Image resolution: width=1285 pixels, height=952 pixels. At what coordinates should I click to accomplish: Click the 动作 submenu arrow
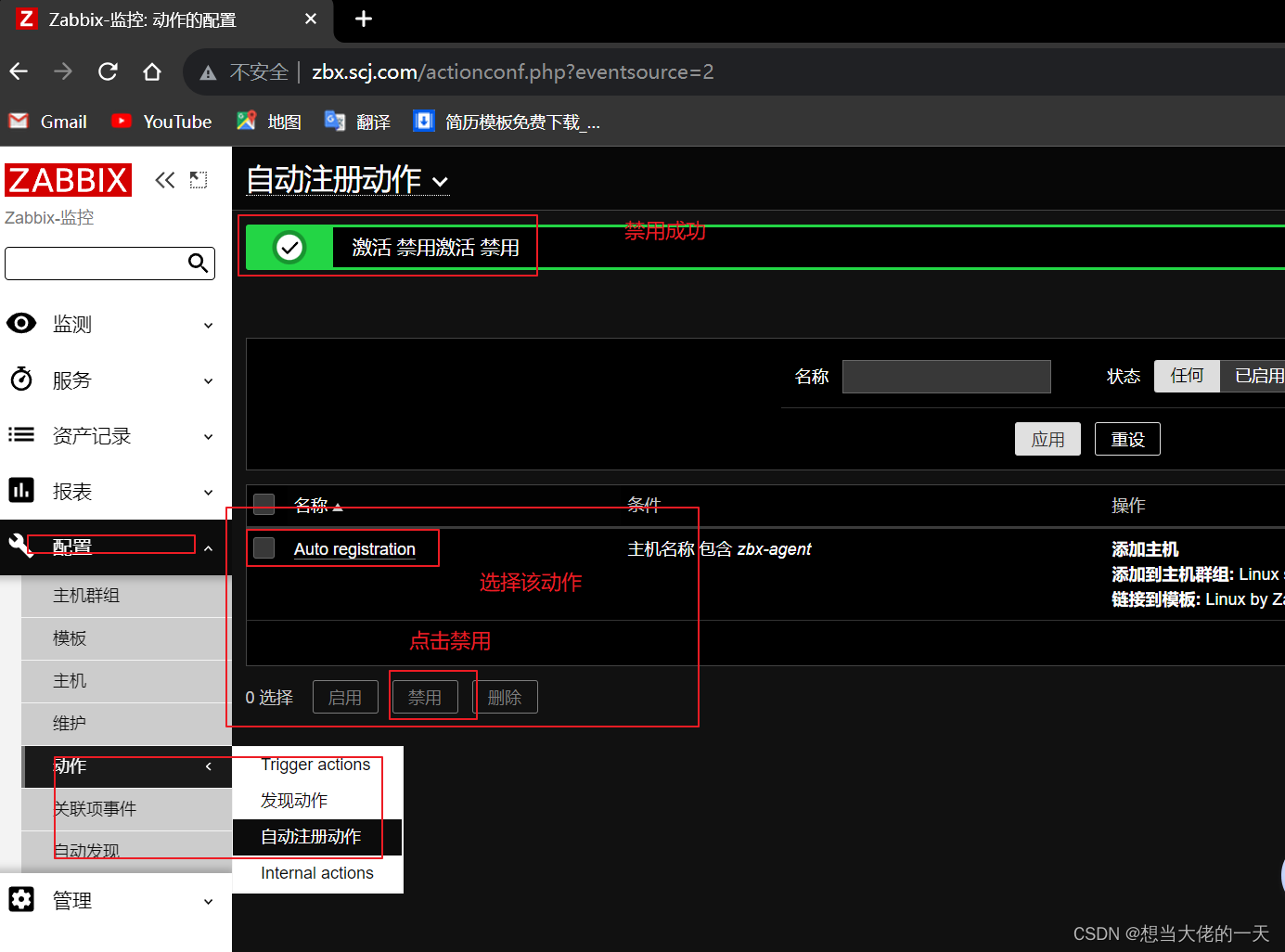pos(209,766)
